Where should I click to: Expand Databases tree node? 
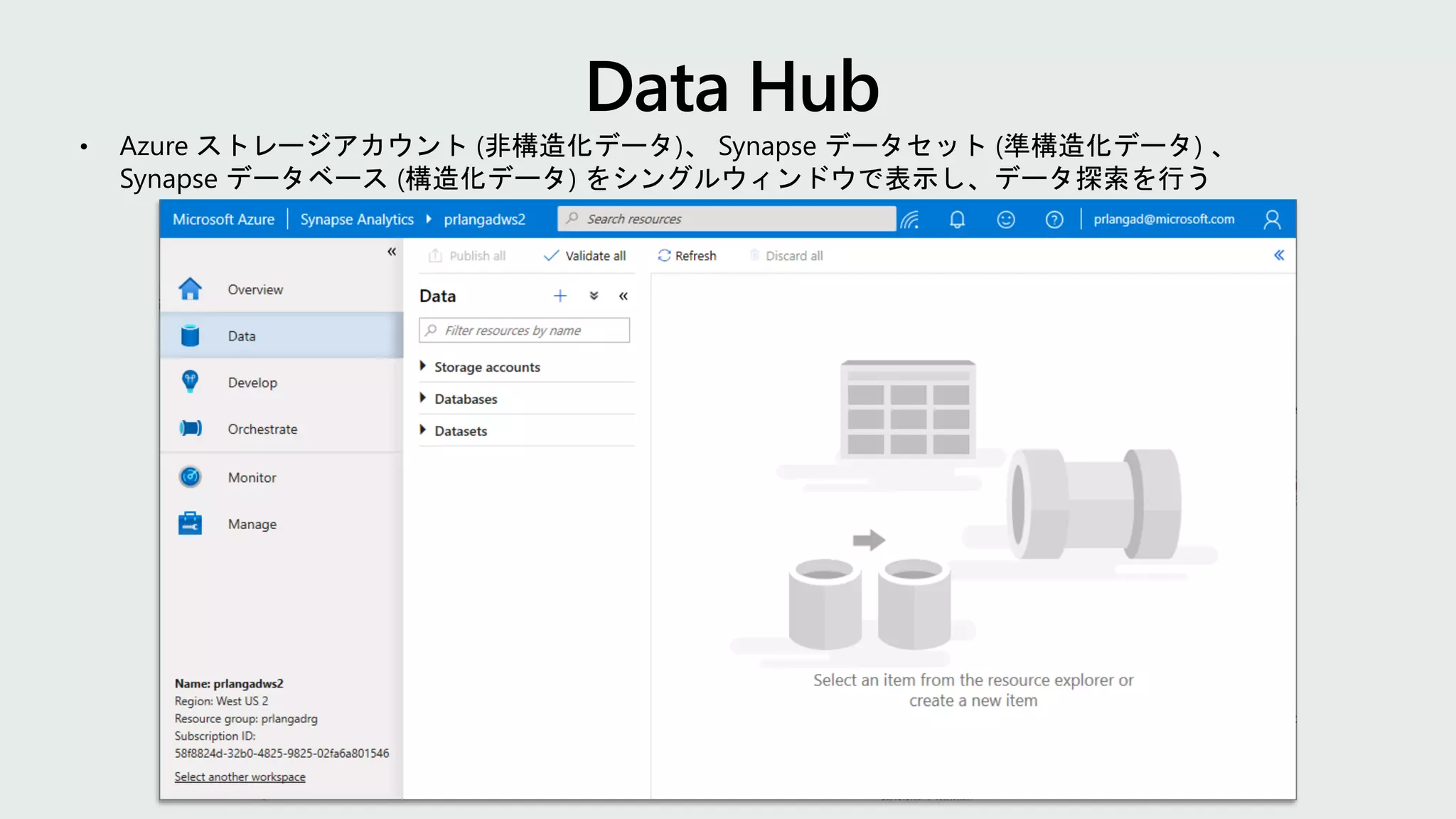[423, 398]
